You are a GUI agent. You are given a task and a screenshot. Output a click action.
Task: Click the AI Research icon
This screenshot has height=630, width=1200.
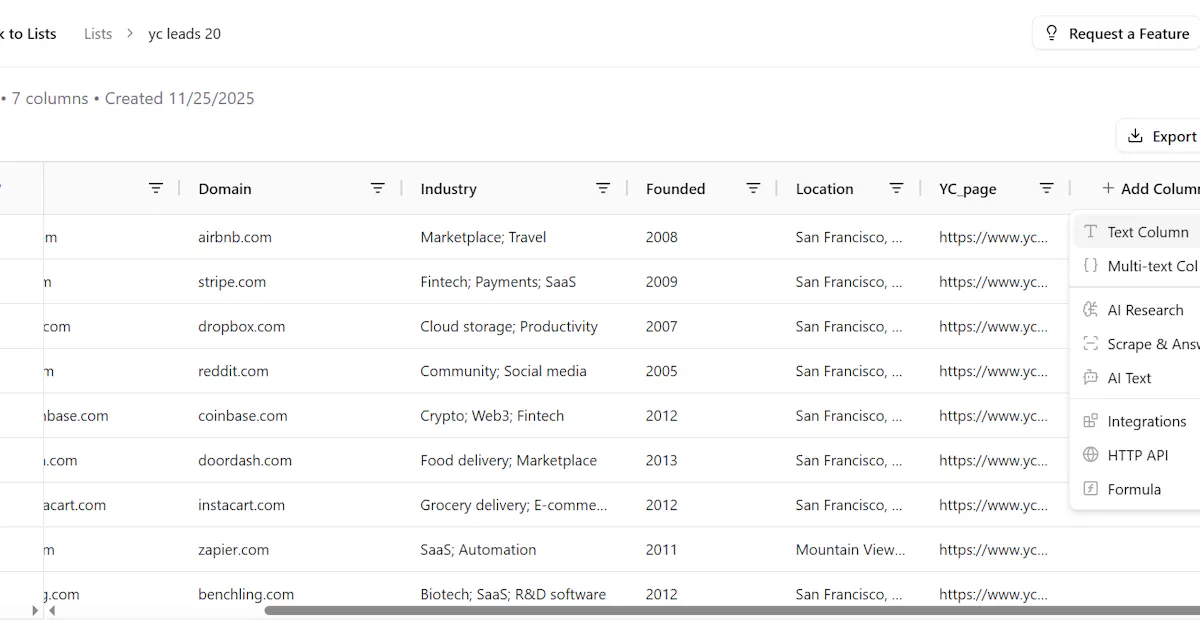coord(1090,310)
